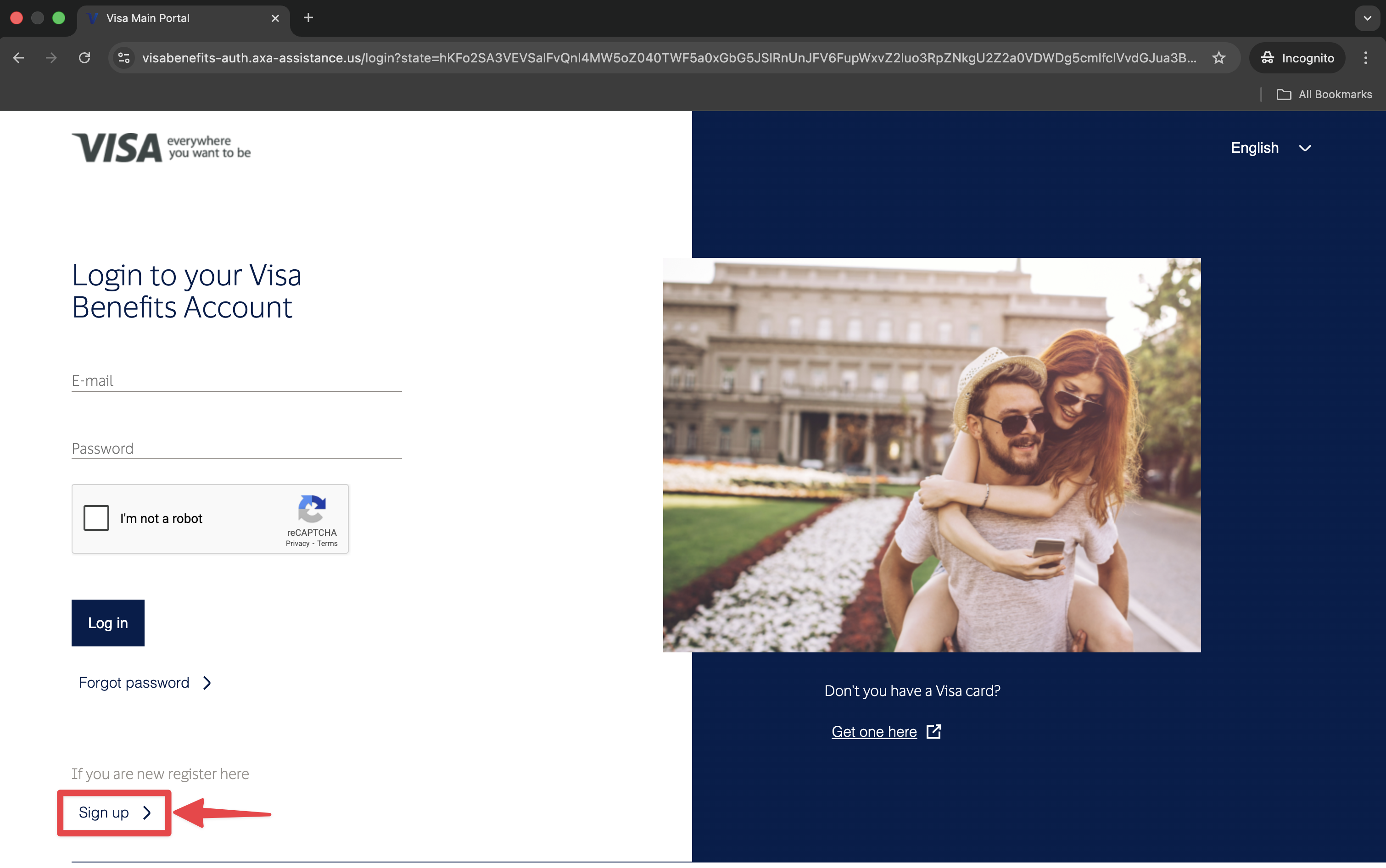Click the Login to your Visa Benefits Account heading
The height and width of the screenshot is (868, 1386).
pos(187,291)
